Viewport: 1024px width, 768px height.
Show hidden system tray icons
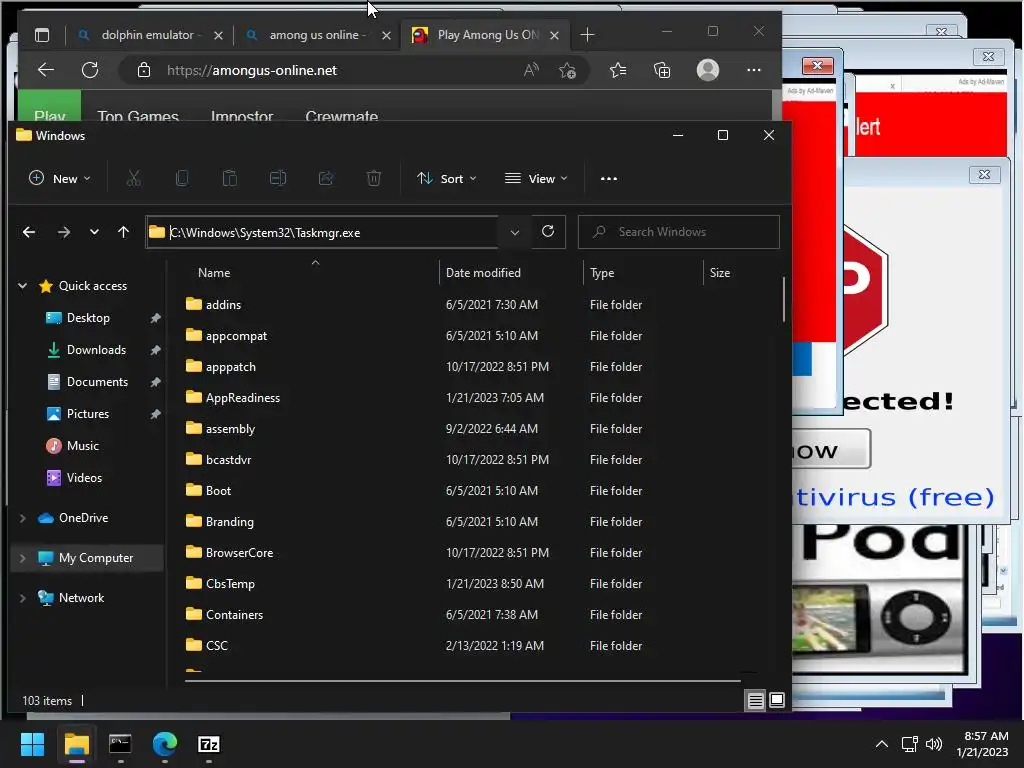[x=882, y=744]
